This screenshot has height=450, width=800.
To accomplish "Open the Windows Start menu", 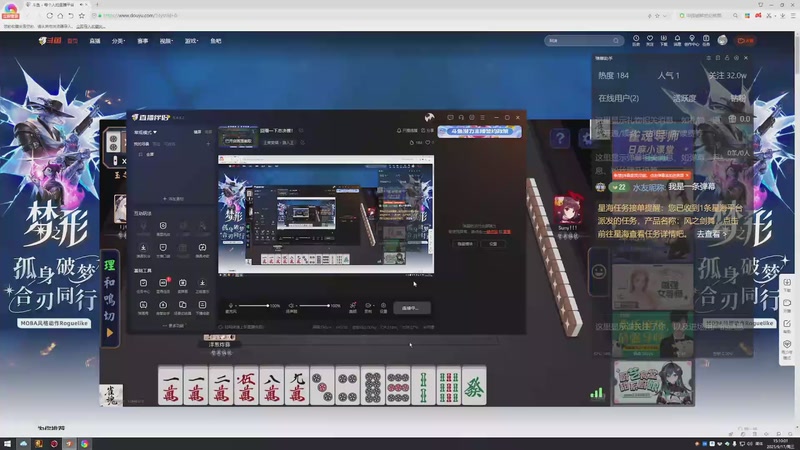I will pos(7,444).
